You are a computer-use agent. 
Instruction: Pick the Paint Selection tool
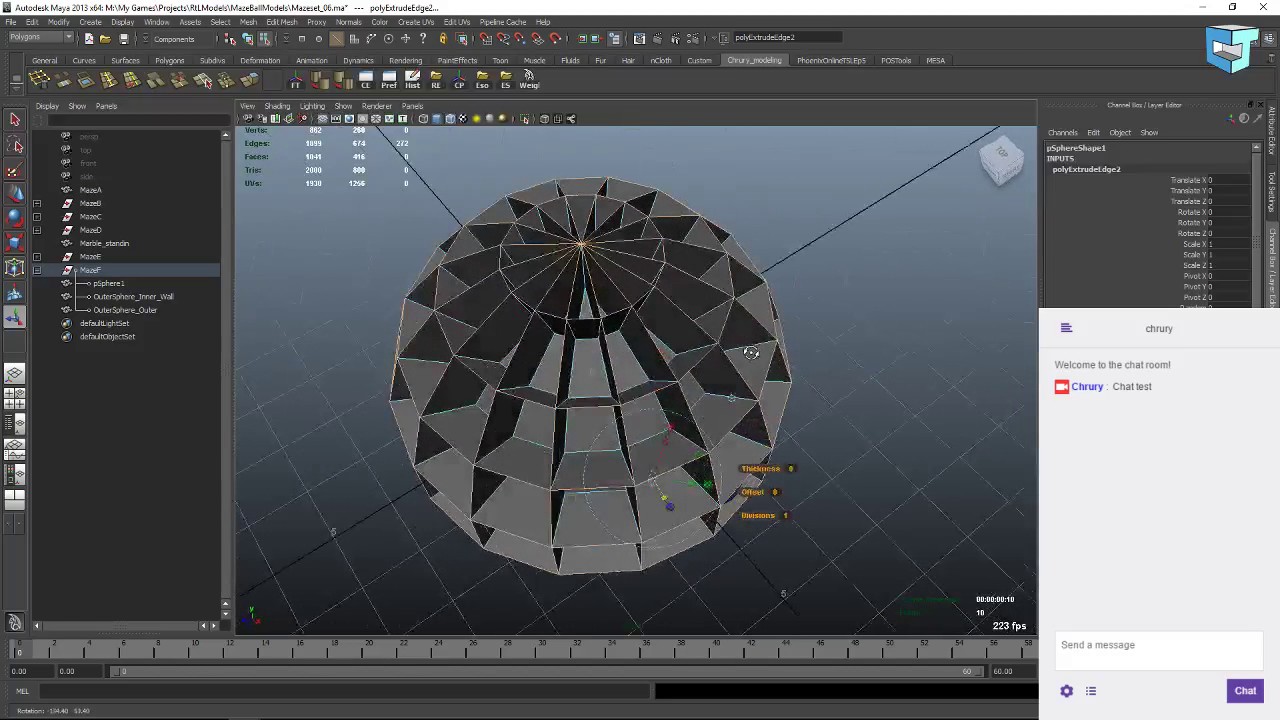click(14, 170)
